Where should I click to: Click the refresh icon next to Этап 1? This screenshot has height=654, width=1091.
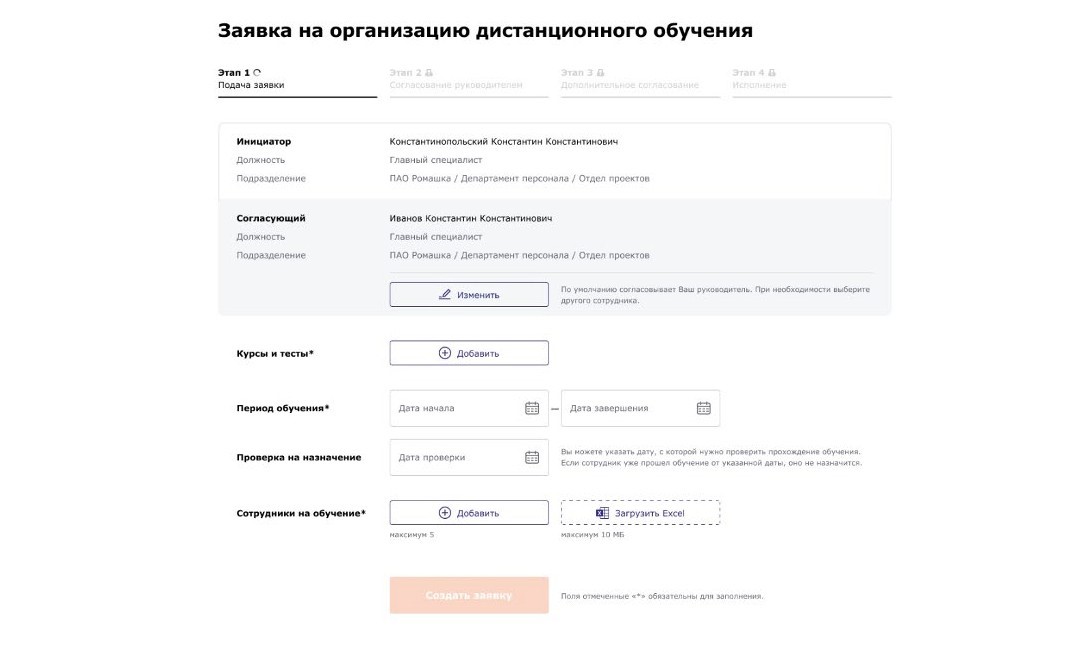258,71
